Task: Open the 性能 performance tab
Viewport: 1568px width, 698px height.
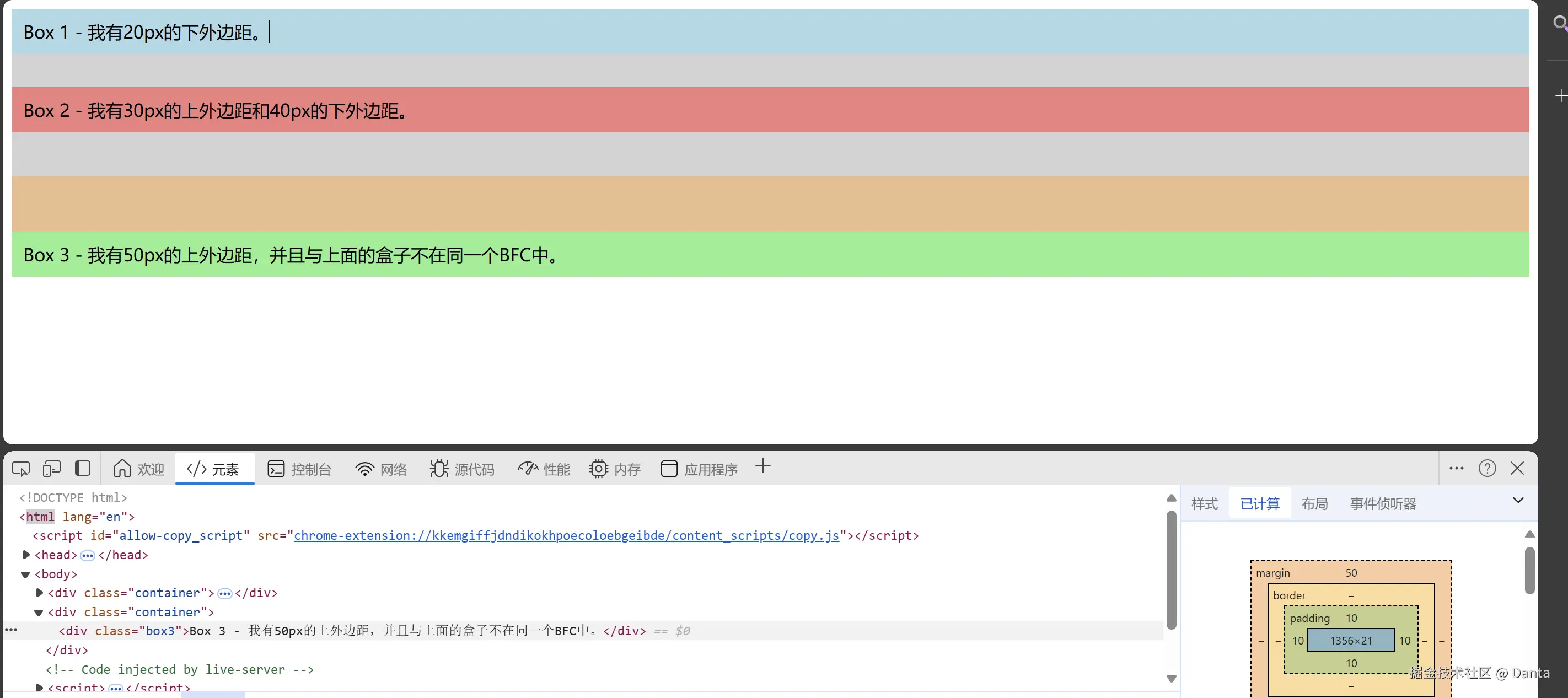Action: click(x=544, y=469)
